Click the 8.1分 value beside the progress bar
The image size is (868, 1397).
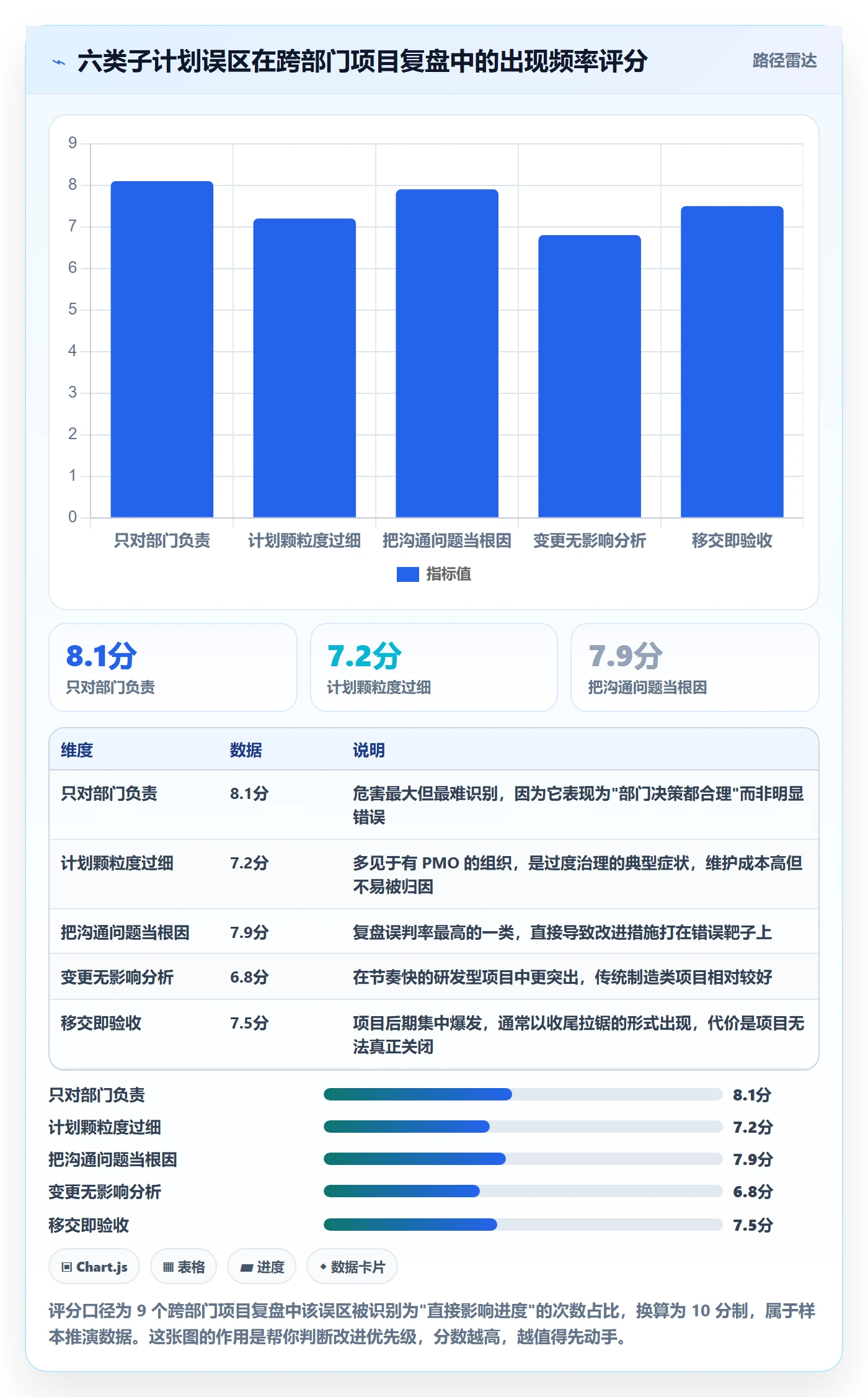click(x=752, y=1095)
